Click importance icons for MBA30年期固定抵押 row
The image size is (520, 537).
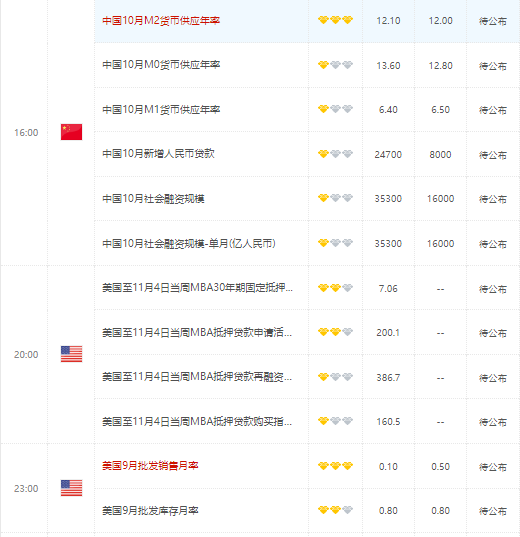click(335, 288)
